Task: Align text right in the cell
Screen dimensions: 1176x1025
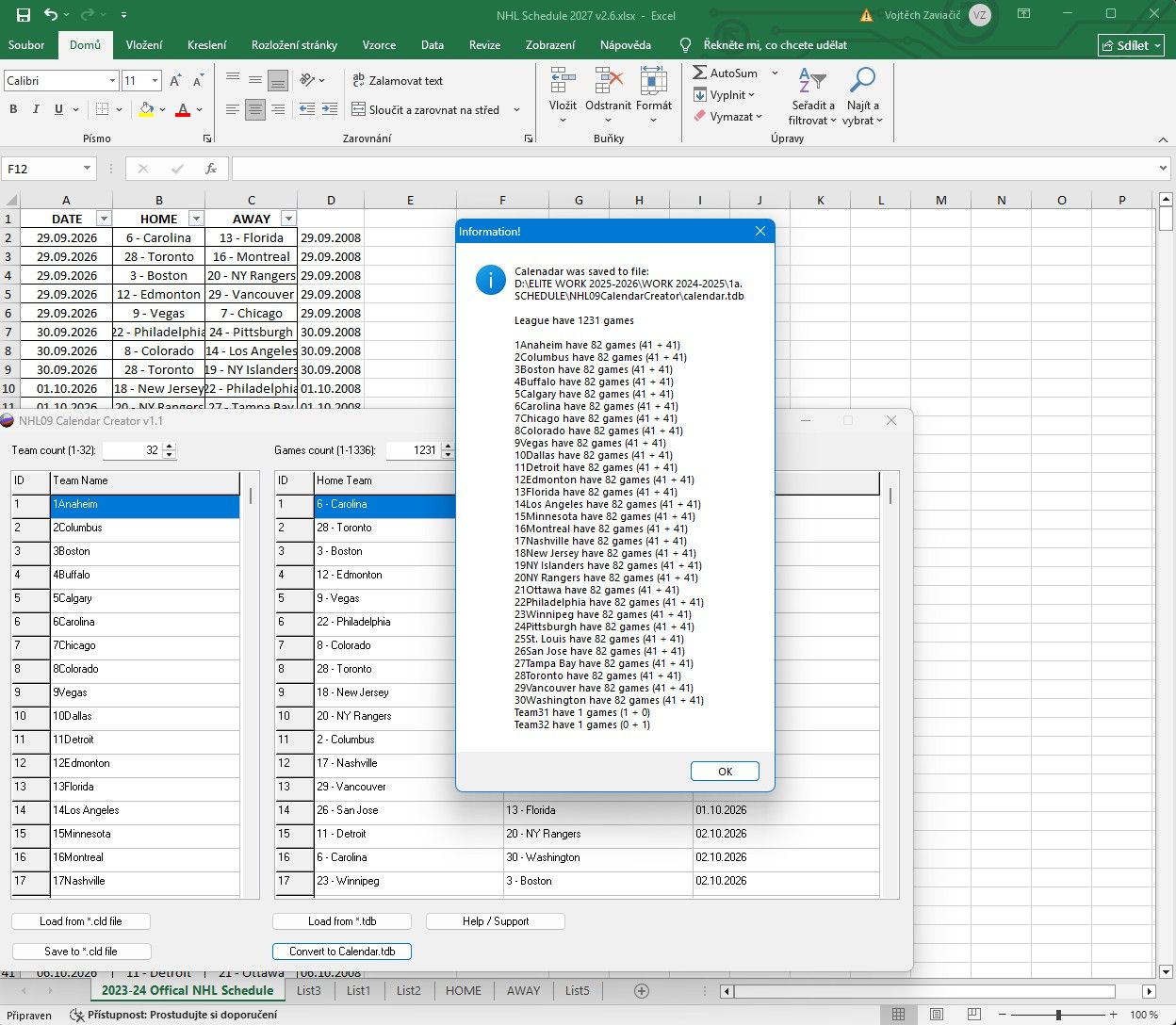Action: (277, 110)
